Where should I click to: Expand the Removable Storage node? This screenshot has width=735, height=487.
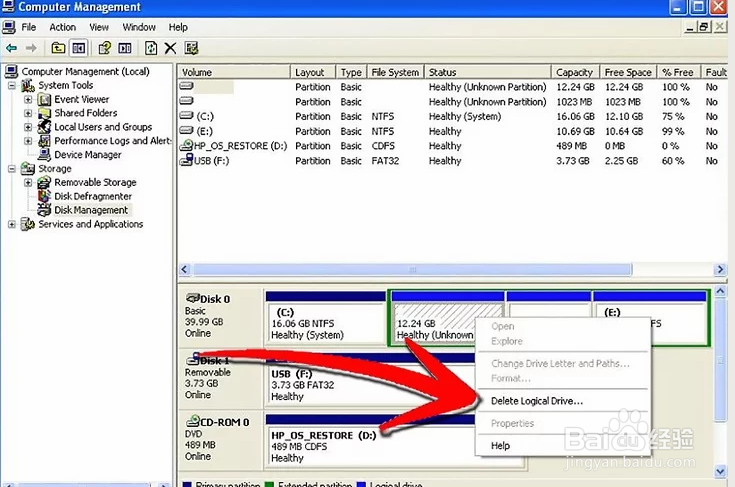pyautogui.click(x=28, y=182)
